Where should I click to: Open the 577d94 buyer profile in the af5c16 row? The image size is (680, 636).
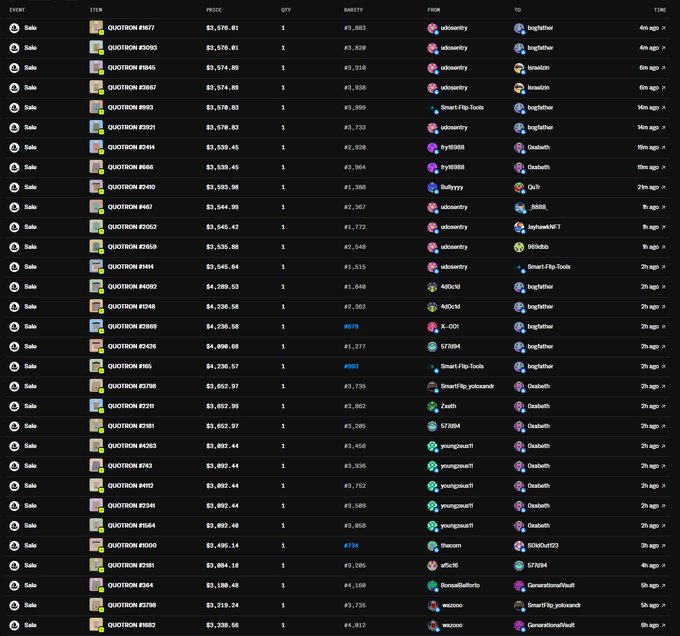click(x=537, y=565)
